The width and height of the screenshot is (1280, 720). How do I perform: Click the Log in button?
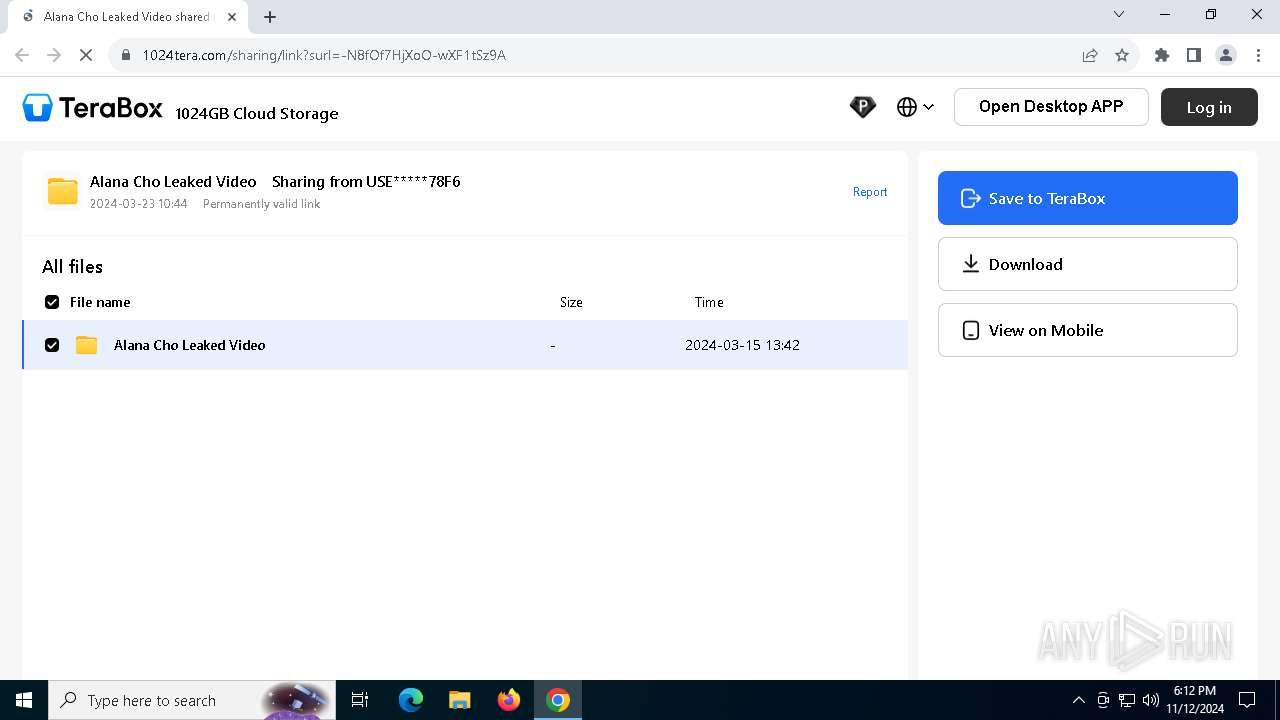(1209, 107)
